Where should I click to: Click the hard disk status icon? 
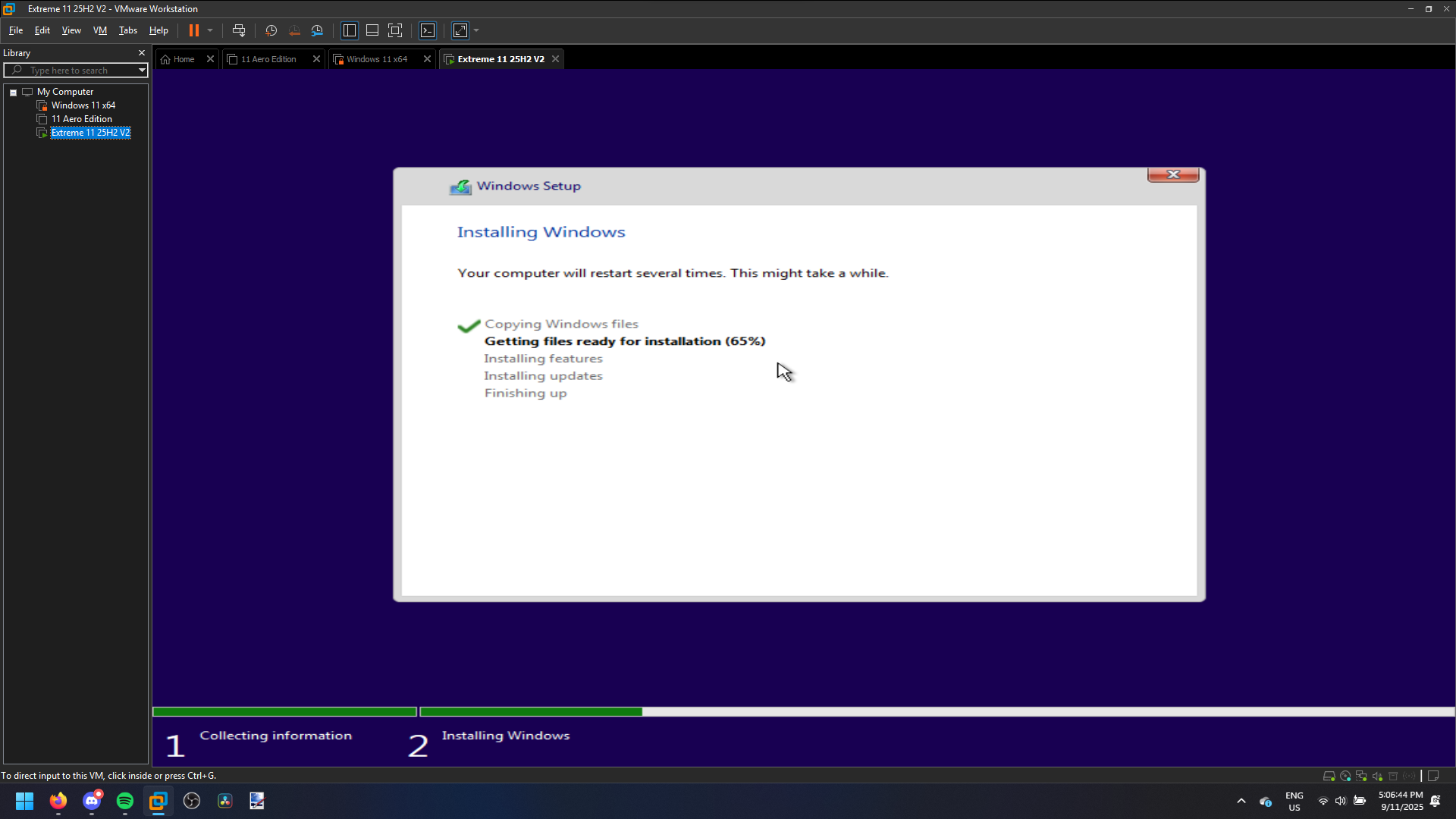coord(1329,776)
